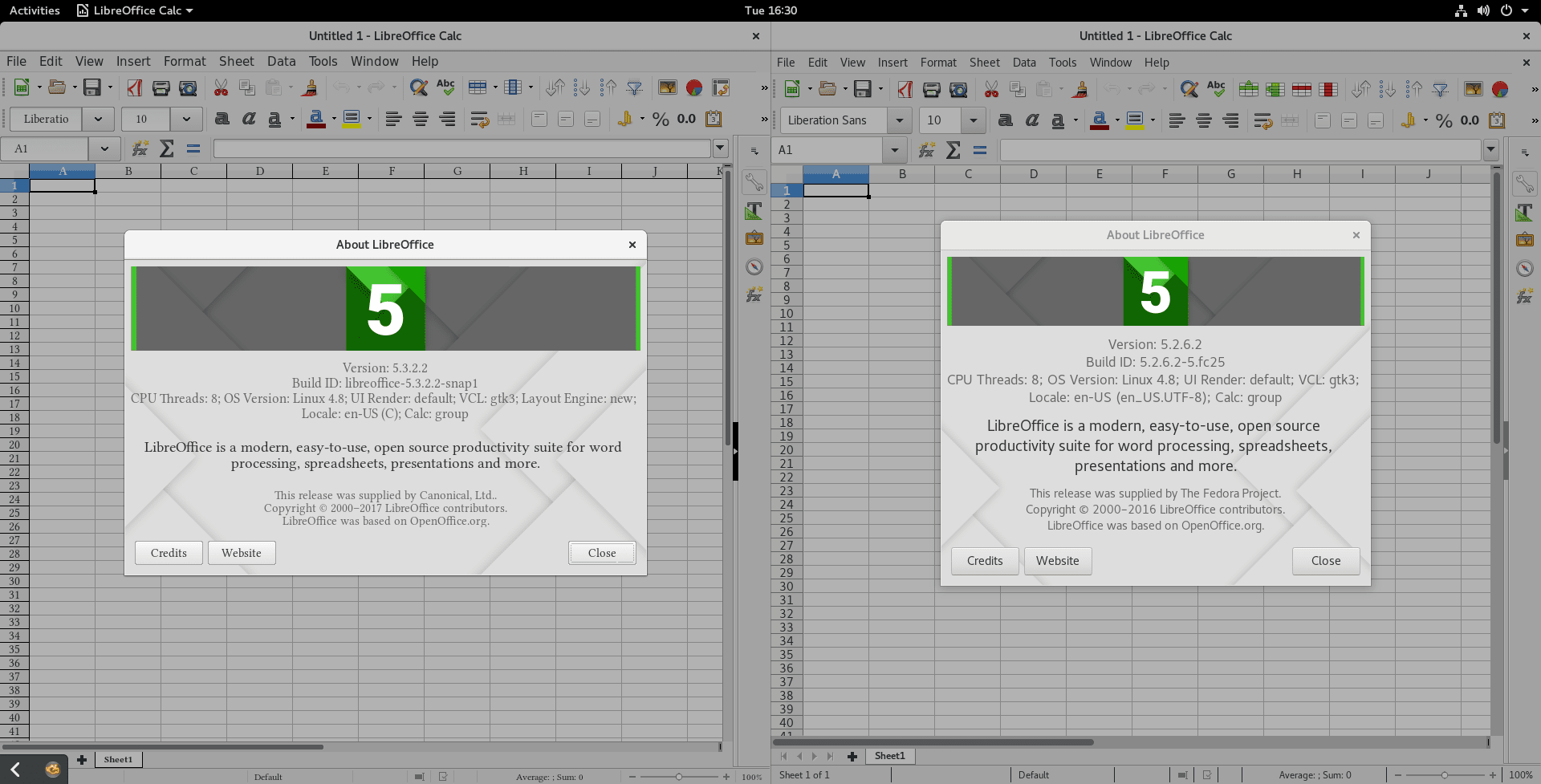Open Insert menu in right Calc window
Image resolution: width=1541 pixels, height=784 pixels.
point(892,63)
